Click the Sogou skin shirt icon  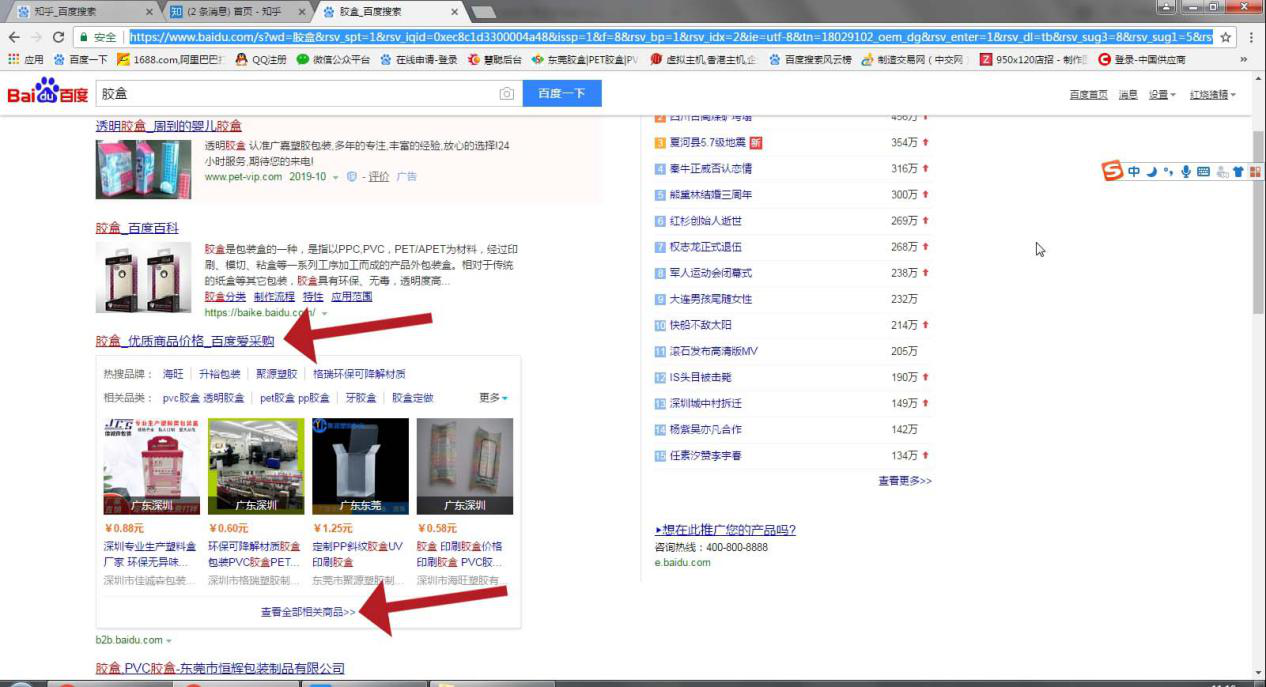[x=1238, y=172]
